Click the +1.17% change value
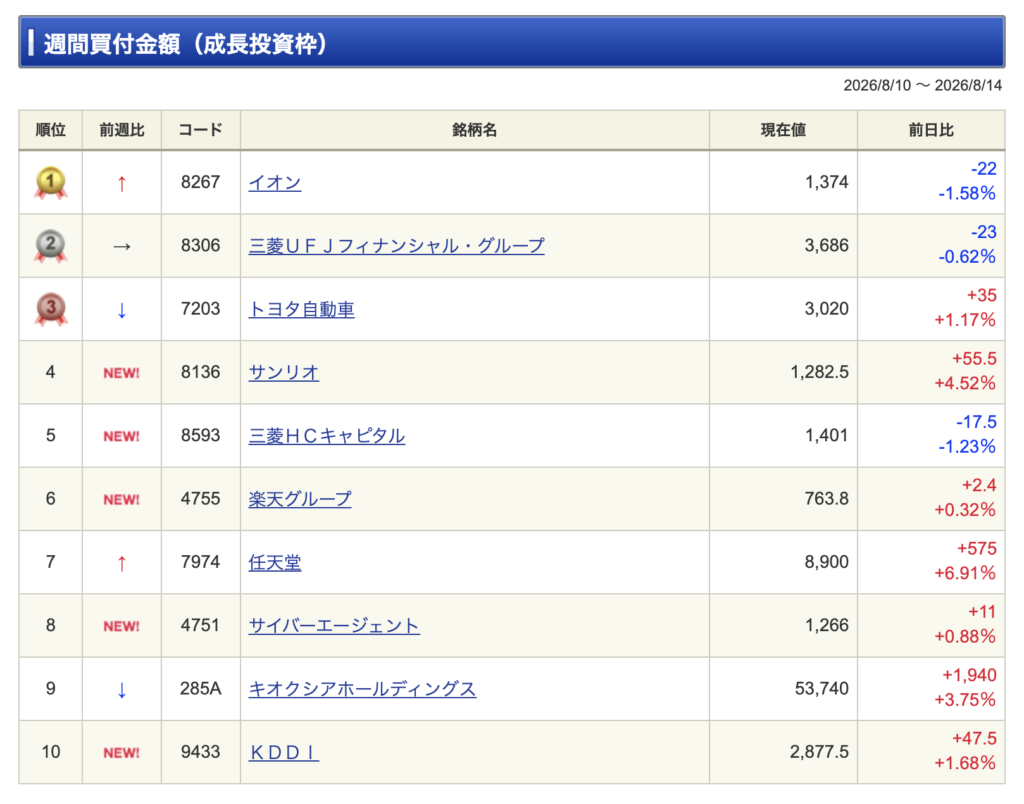This screenshot has height=804, width=1024. (x=965, y=321)
